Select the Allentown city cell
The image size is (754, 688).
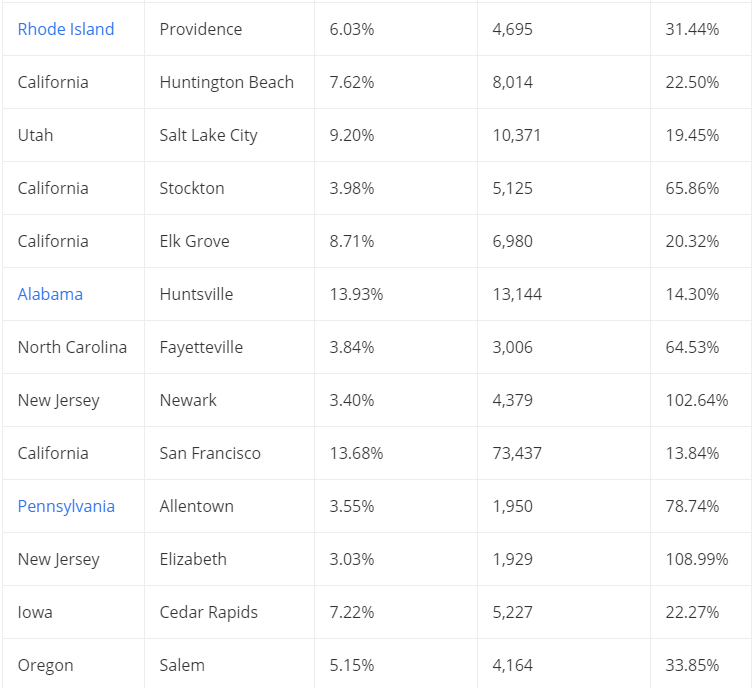pos(196,506)
